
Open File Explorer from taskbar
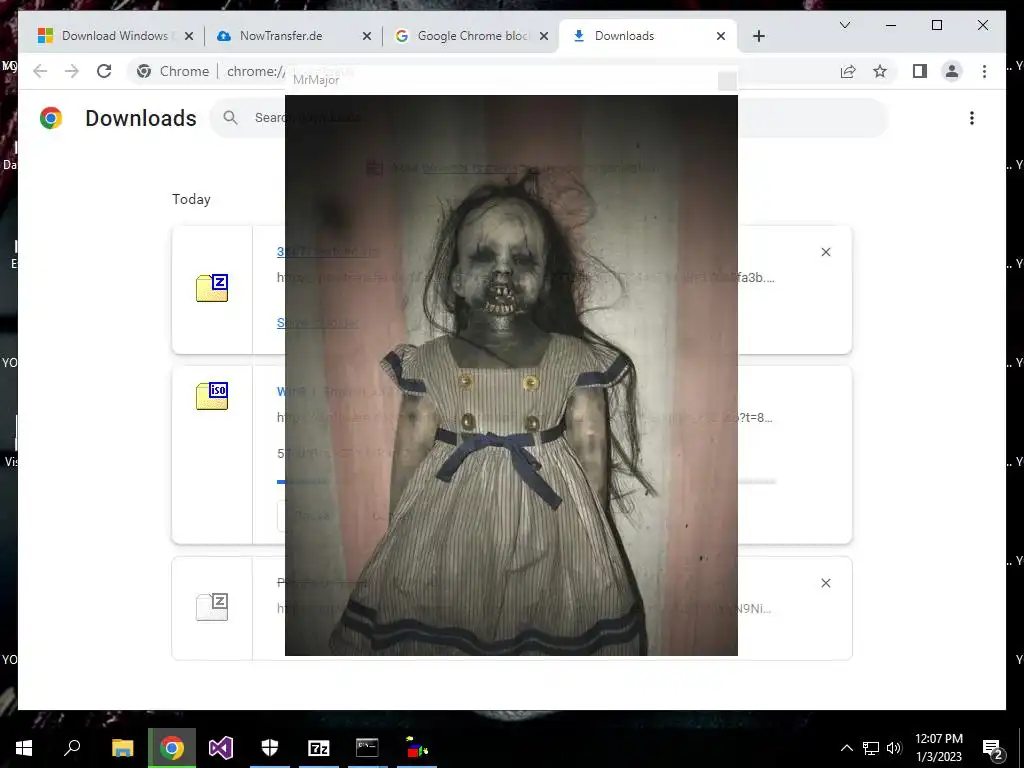(x=122, y=748)
